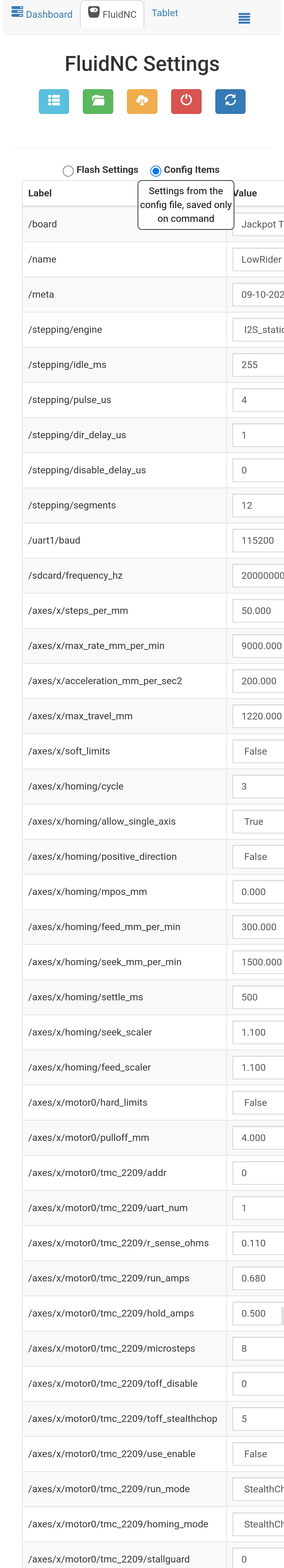Switch to the Dashboard tab
Image resolution: width=284 pixels, height=1568 pixels.
[x=49, y=14]
